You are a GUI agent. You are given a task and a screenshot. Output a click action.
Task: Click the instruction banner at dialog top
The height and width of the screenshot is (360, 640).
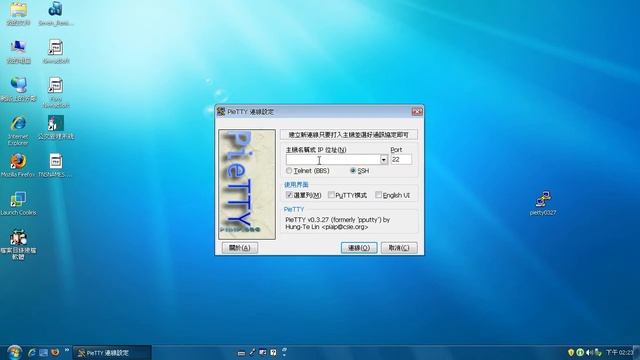[349, 135]
